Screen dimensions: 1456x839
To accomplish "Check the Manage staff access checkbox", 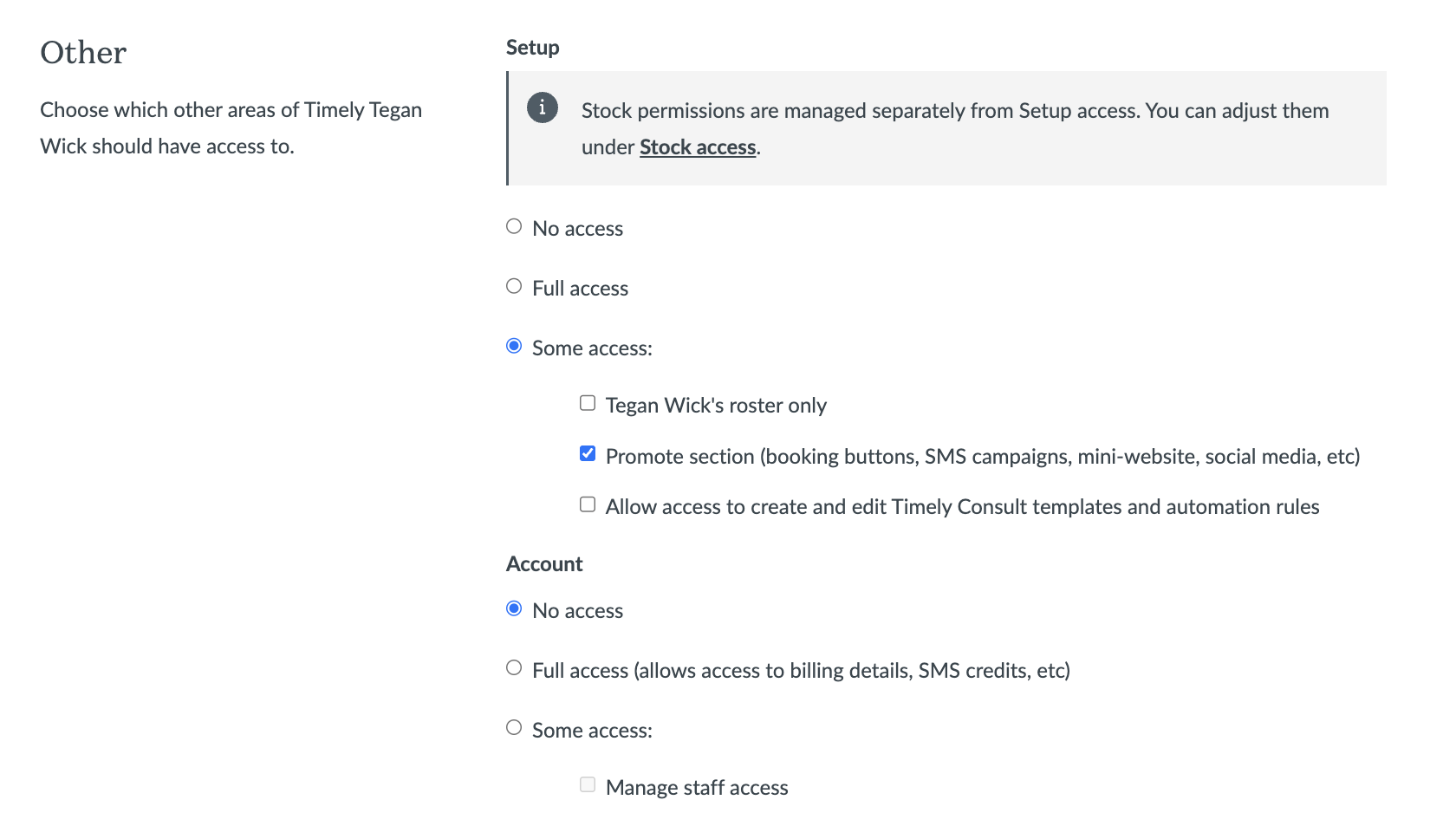I will pyautogui.click(x=588, y=785).
